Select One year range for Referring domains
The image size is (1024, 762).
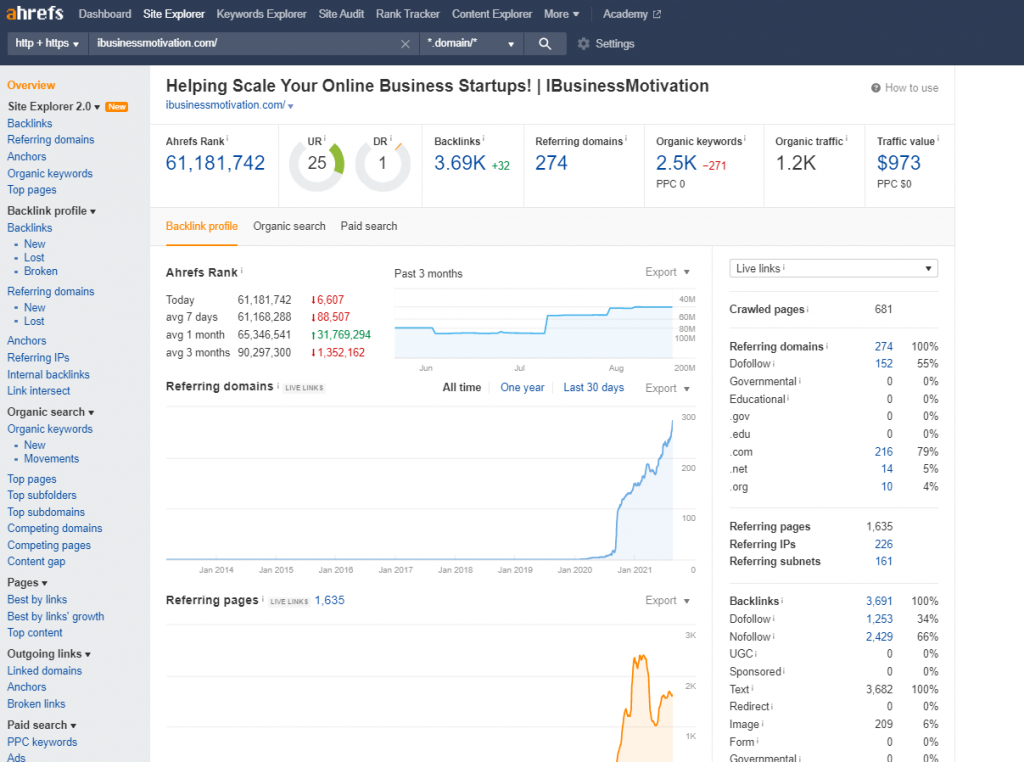coord(522,387)
